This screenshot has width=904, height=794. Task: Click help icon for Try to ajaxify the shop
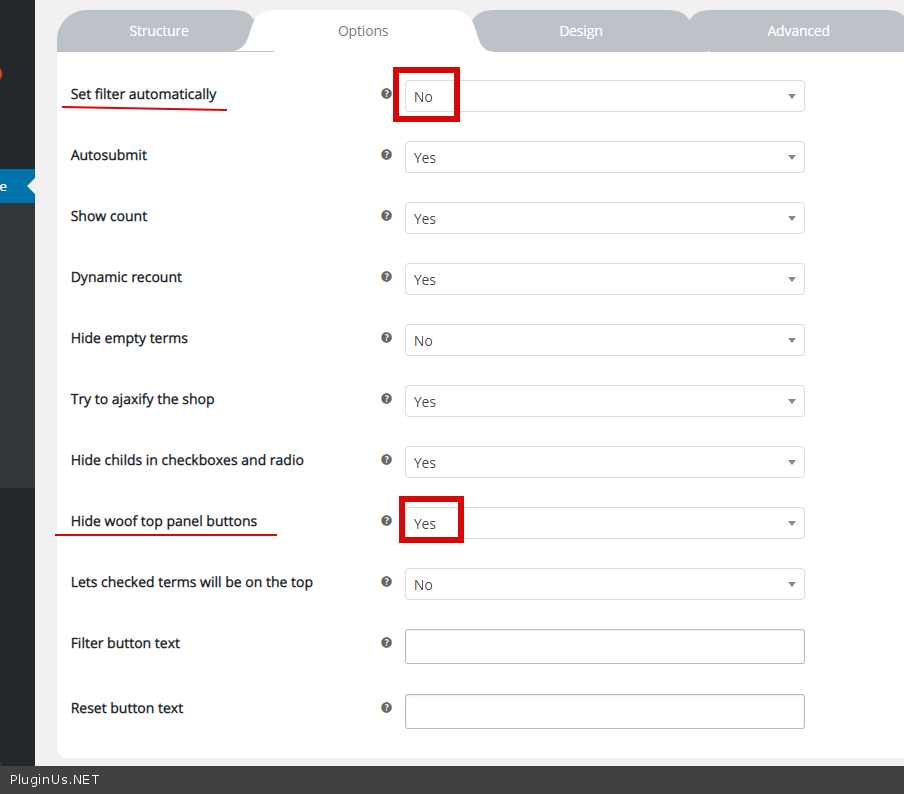(x=386, y=399)
